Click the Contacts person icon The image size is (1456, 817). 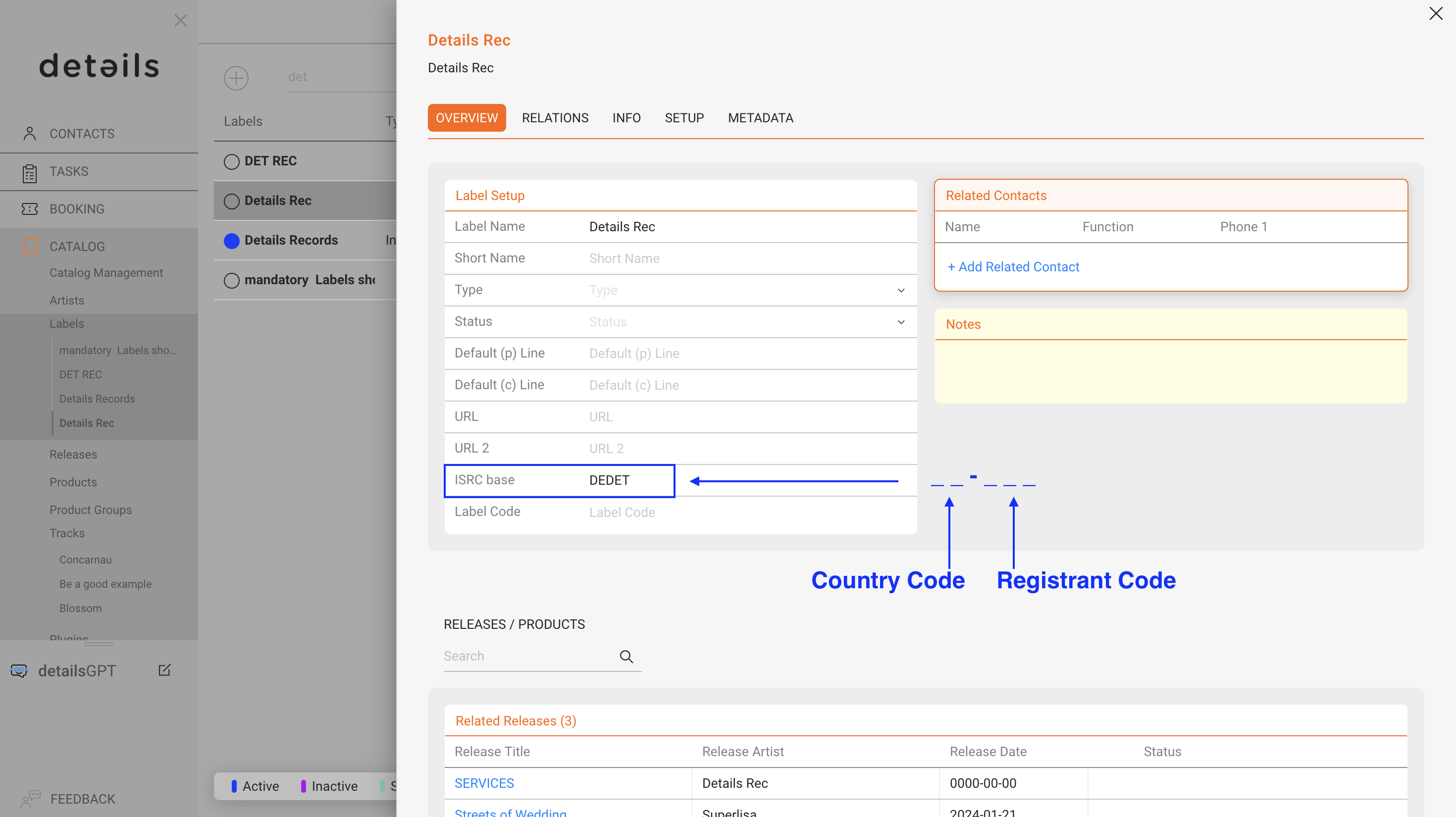click(29, 133)
